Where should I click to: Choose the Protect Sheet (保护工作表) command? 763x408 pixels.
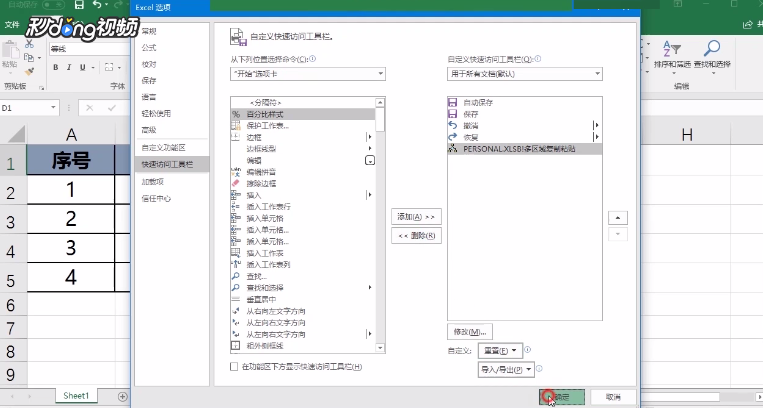click(303, 126)
